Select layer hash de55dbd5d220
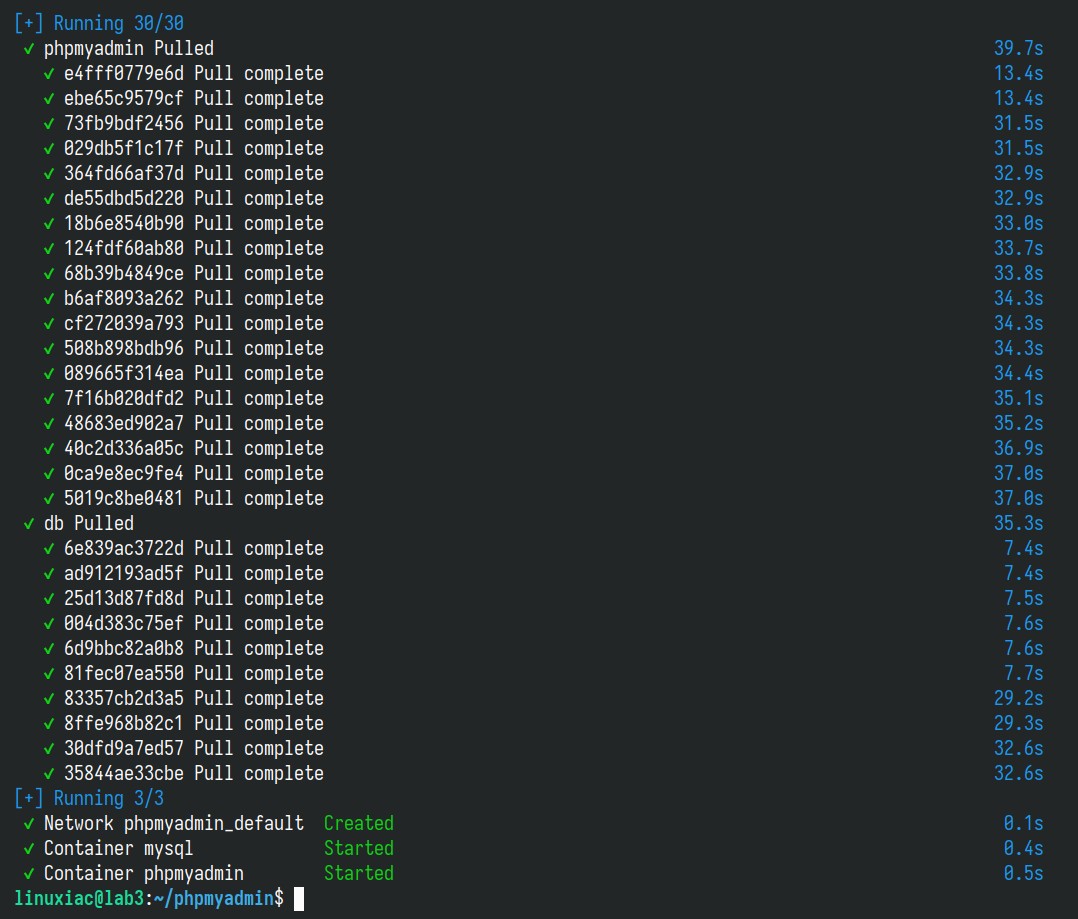Screen dimensions: 1078x919 click(x=124, y=198)
